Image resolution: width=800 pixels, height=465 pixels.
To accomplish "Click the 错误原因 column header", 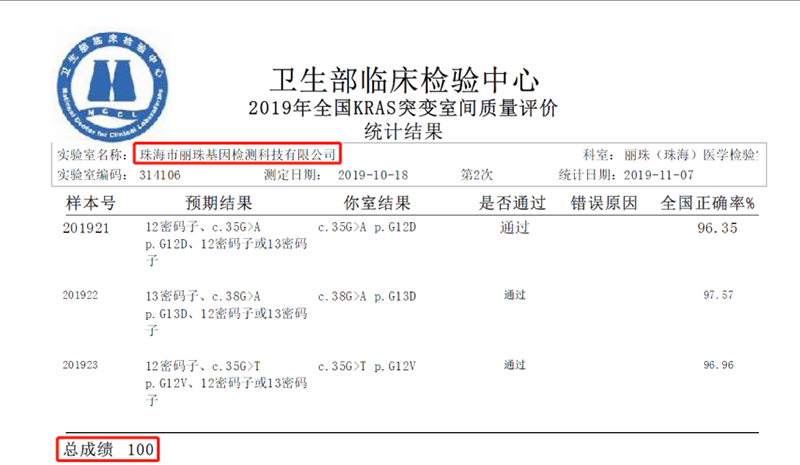I will tap(604, 203).
